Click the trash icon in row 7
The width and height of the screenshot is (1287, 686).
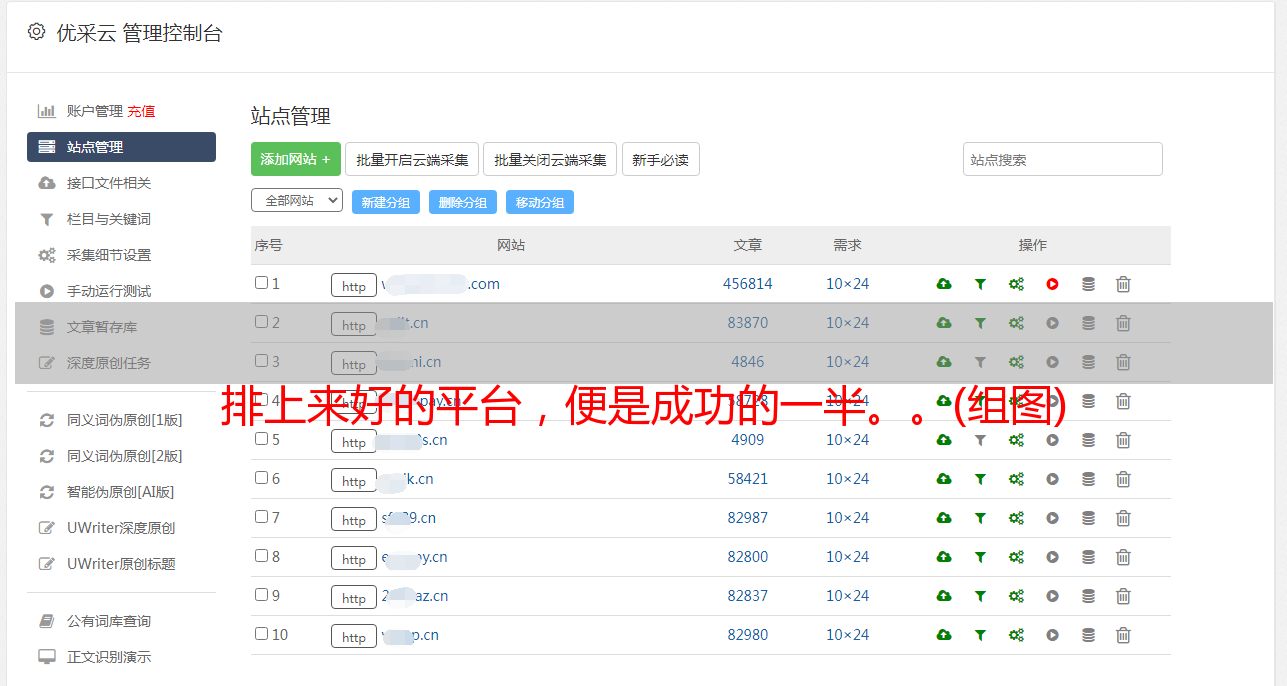pos(1123,518)
